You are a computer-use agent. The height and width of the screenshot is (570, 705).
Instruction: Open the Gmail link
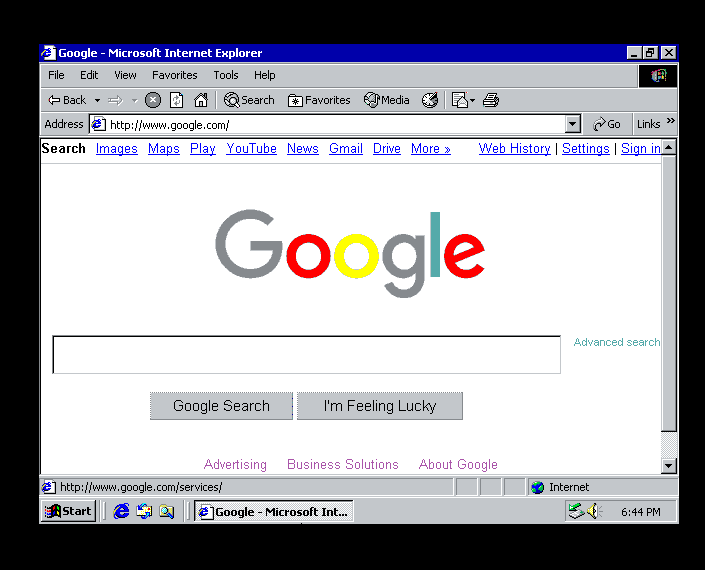click(346, 148)
